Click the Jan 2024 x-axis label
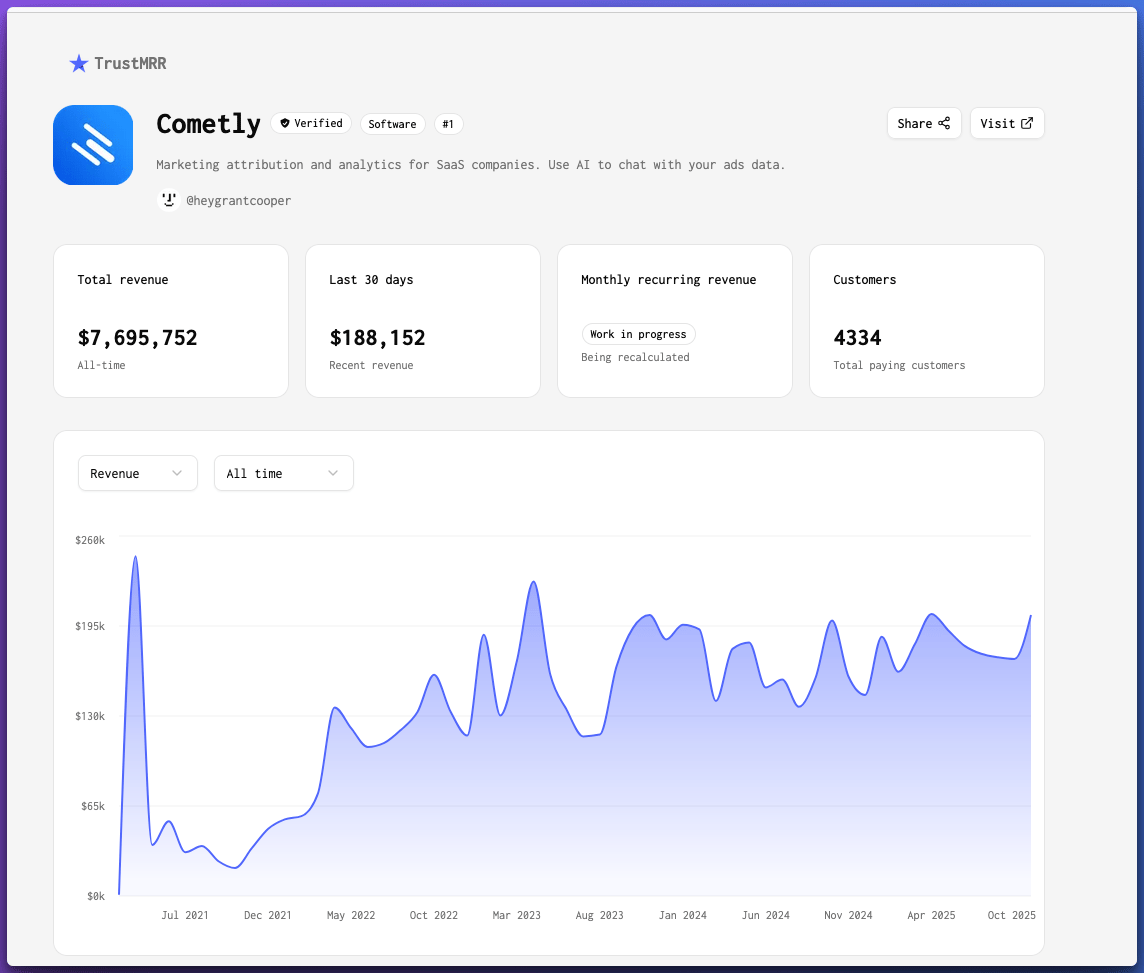Viewport: 1144px width, 973px height. tap(683, 915)
